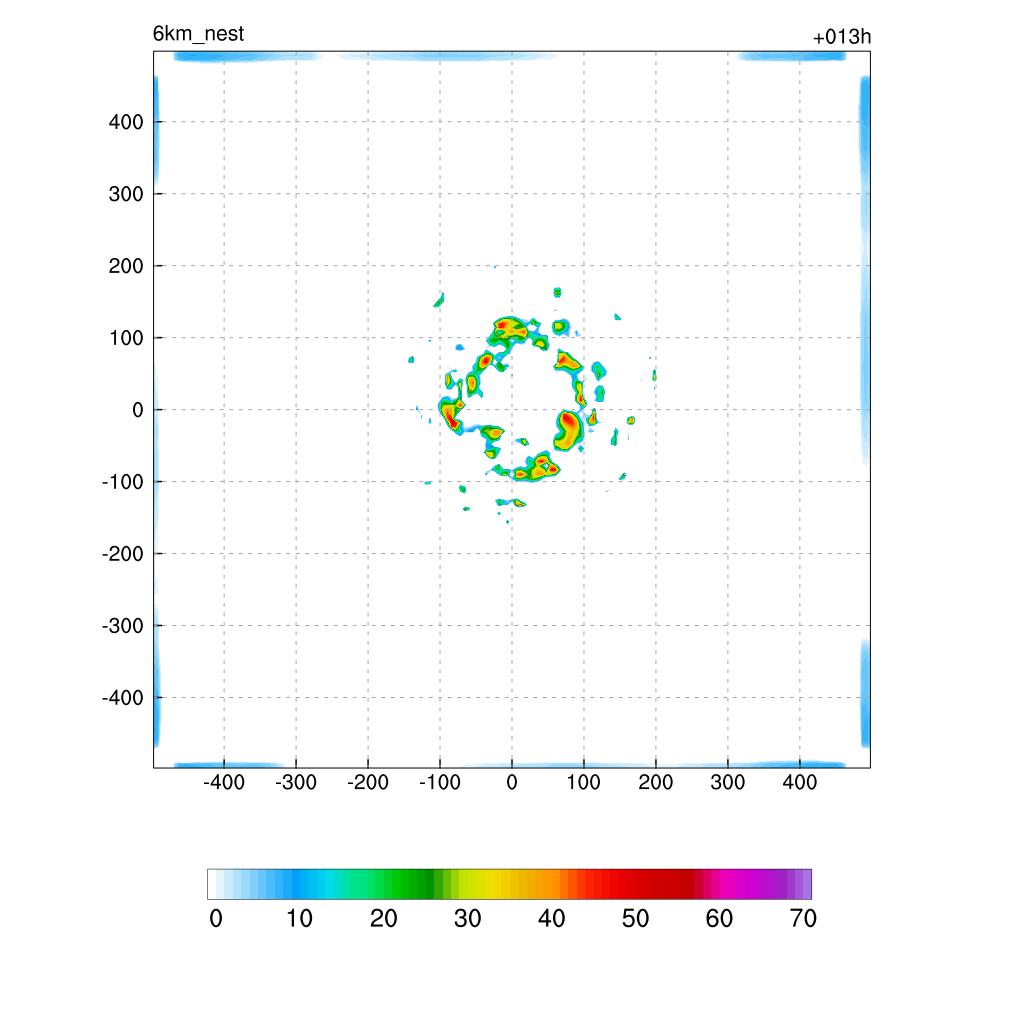The width and height of the screenshot is (1024, 1024).
Task: Click the colorbar label 50
Action: (635, 919)
